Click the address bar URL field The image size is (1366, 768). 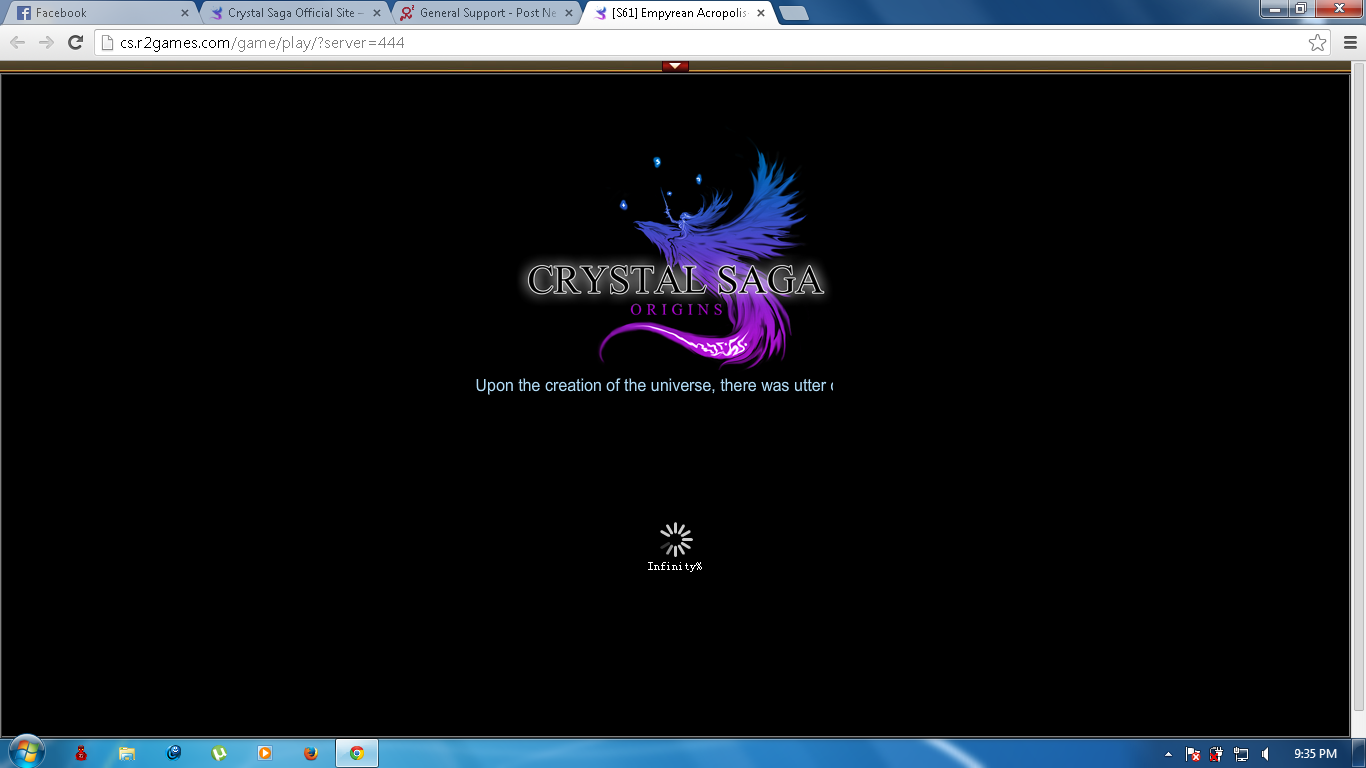tap(700, 42)
